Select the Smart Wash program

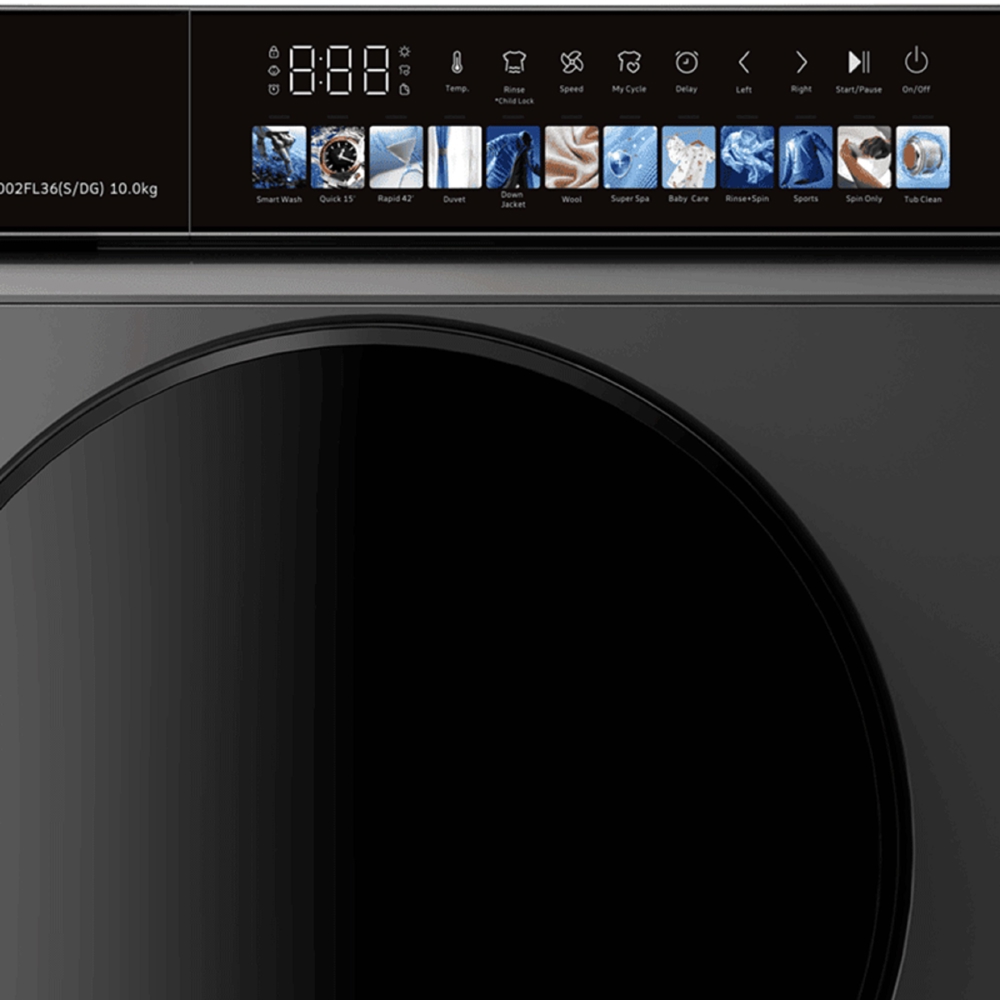click(279, 157)
